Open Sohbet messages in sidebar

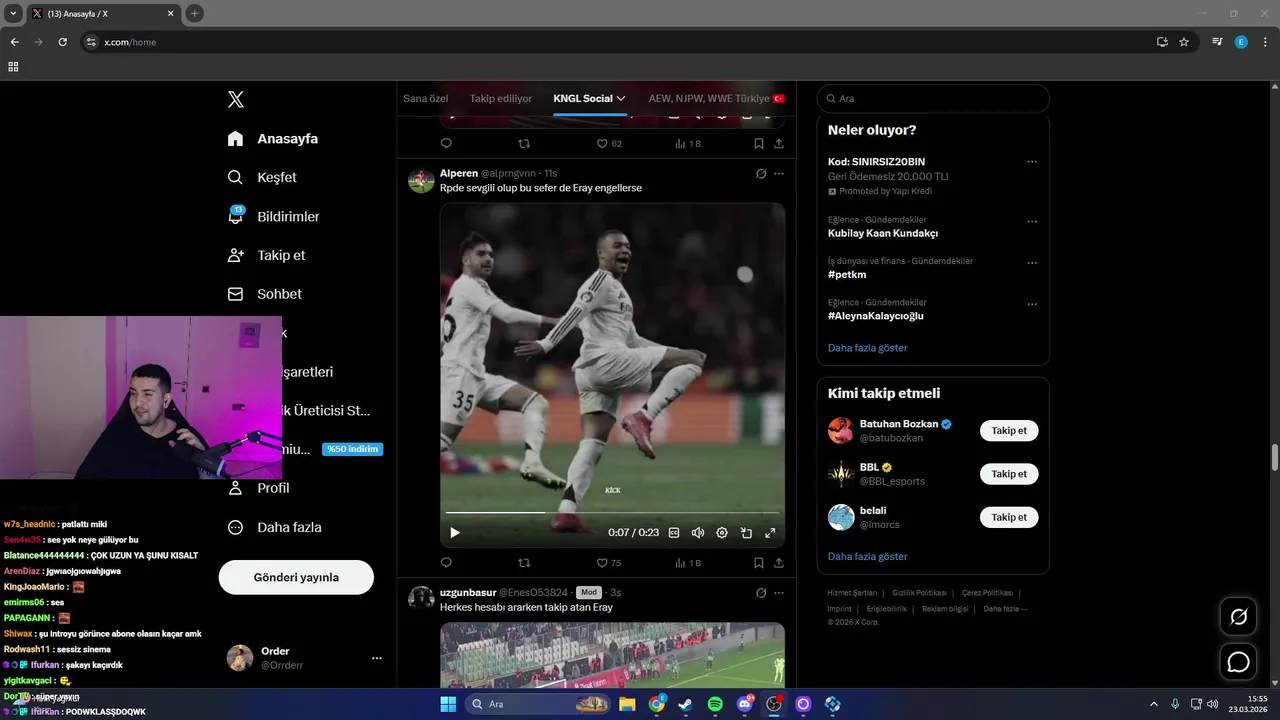pos(265,294)
